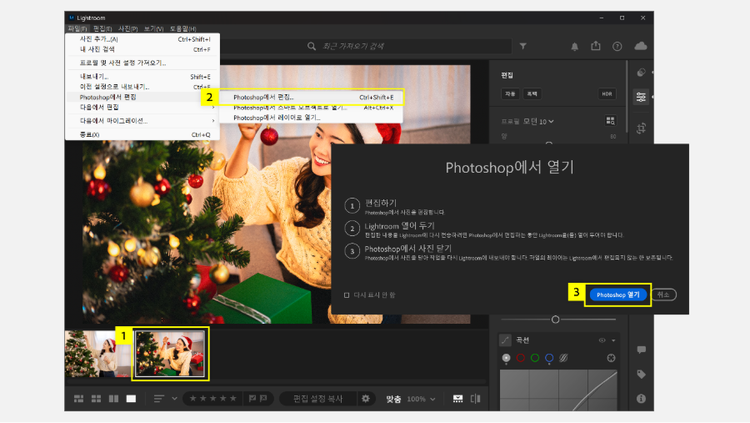The height and width of the screenshot is (423, 750).
Task: Open the sort options chevron
Action: click(x=175, y=399)
